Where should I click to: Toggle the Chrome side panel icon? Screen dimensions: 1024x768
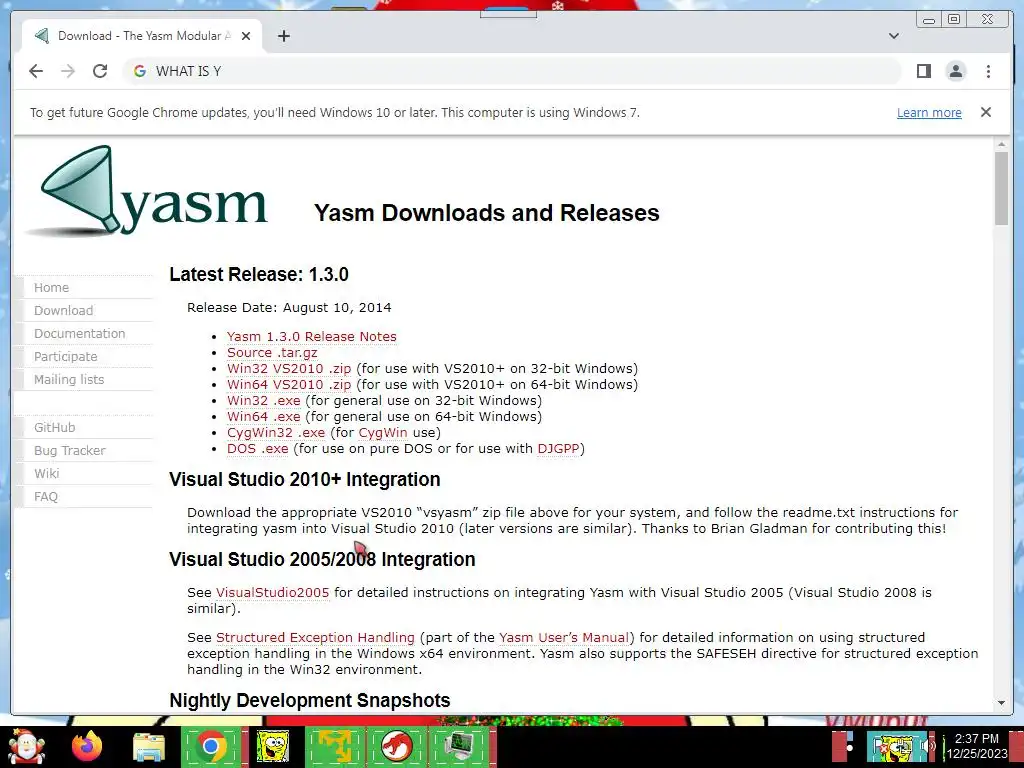[x=923, y=71]
